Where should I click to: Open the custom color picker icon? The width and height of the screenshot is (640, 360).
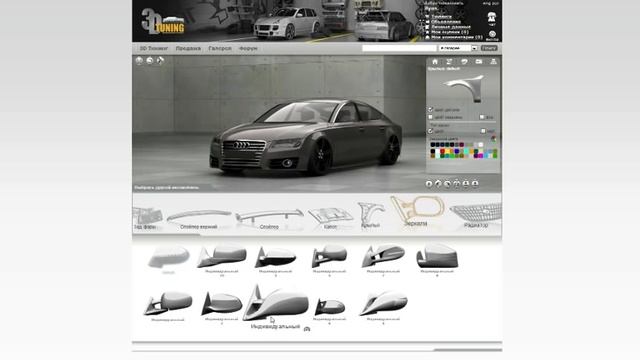[494, 139]
